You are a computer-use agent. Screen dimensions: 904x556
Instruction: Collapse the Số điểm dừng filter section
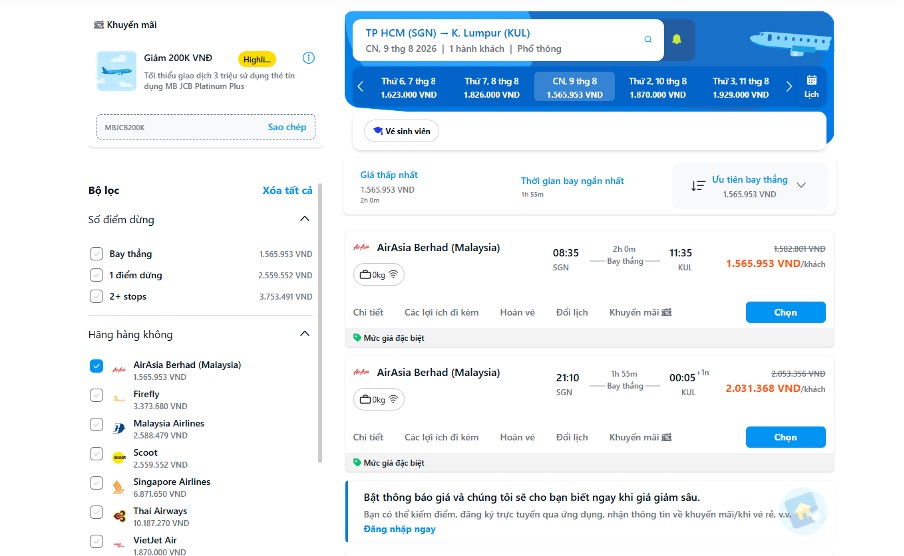click(x=304, y=219)
